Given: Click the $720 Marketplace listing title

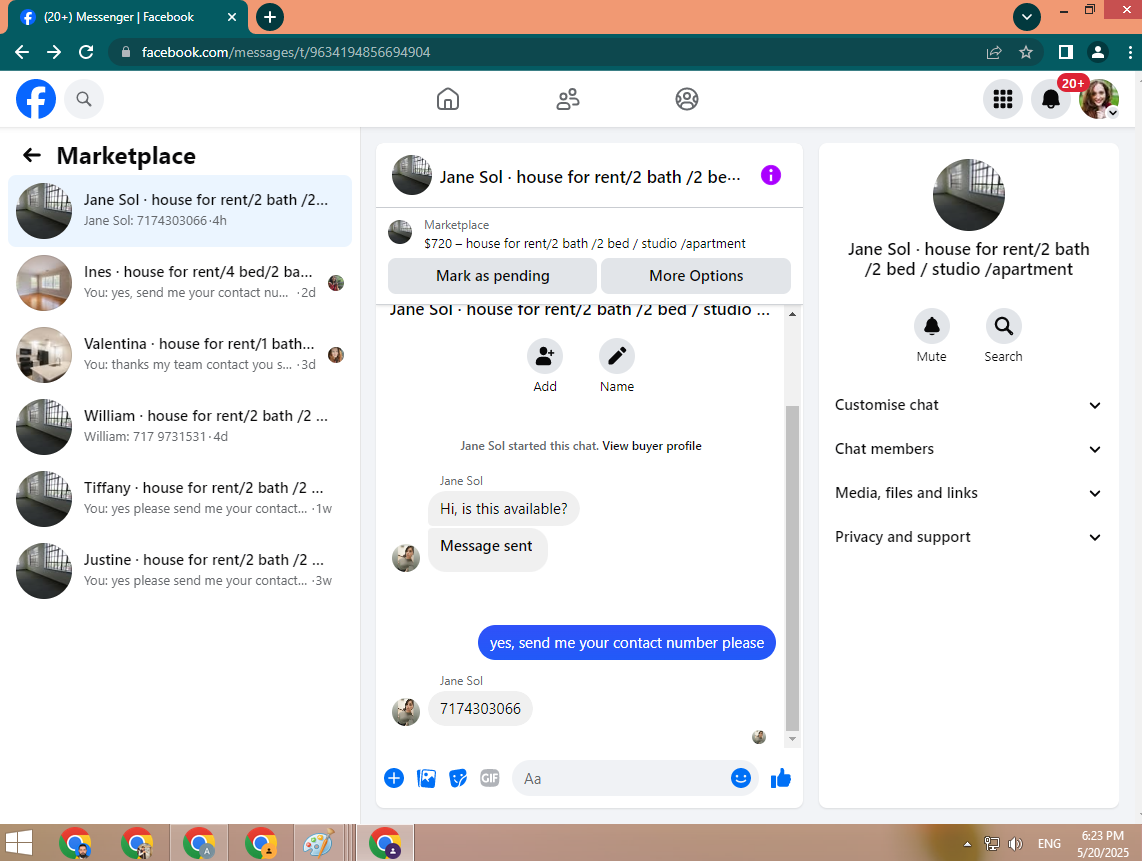Looking at the screenshot, I should click(x=585, y=243).
